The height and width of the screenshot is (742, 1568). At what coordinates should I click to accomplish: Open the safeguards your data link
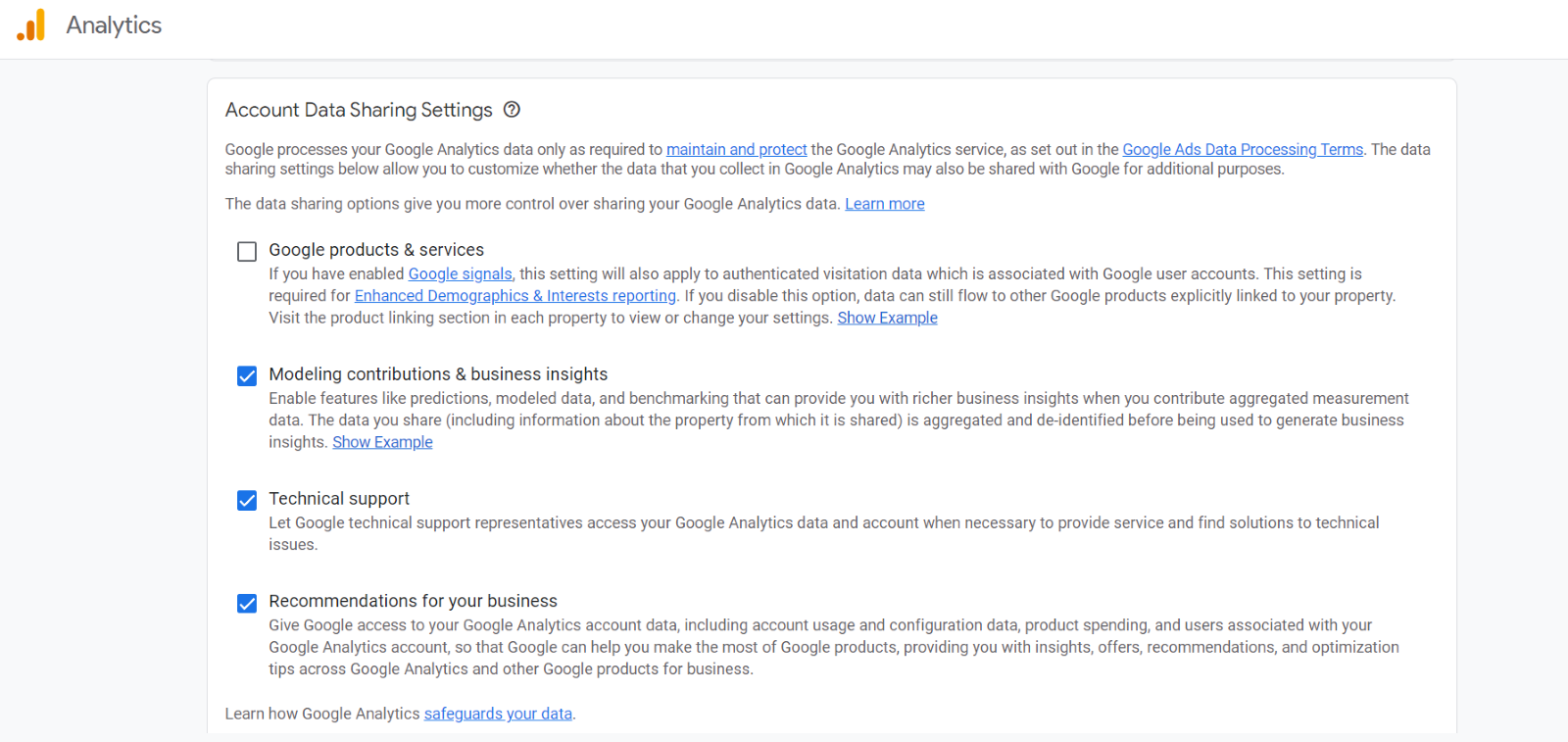coord(498,714)
